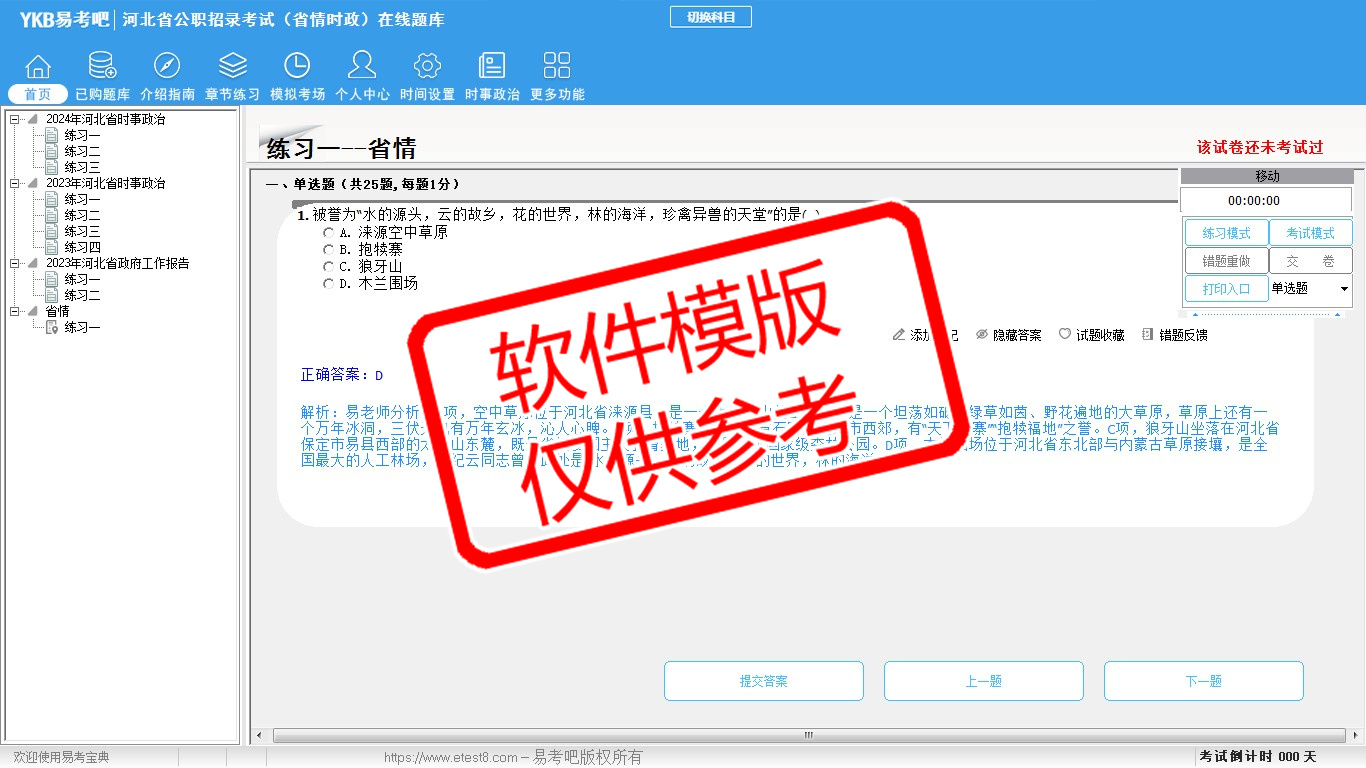Open 介绍指南 compass icon
This screenshot has width=1366, height=768.
[167, 67]
